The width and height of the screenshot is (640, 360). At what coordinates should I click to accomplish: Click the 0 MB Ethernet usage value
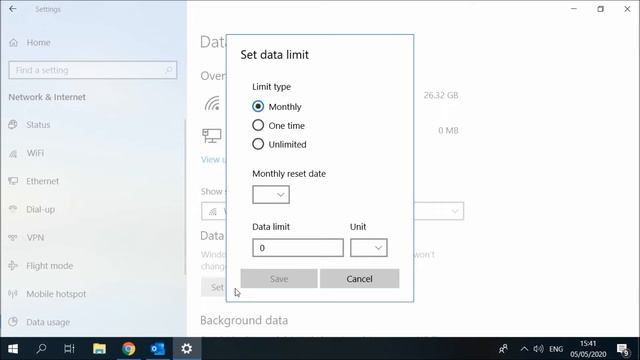pos(448,131)
